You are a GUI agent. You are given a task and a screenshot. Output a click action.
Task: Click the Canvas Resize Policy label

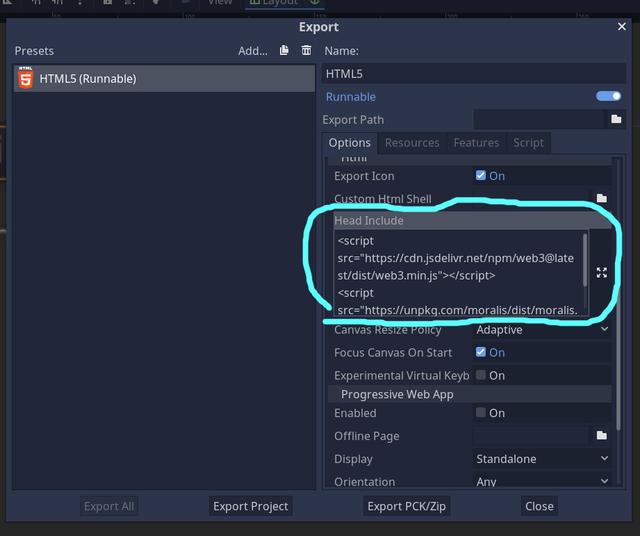[387, 329]
